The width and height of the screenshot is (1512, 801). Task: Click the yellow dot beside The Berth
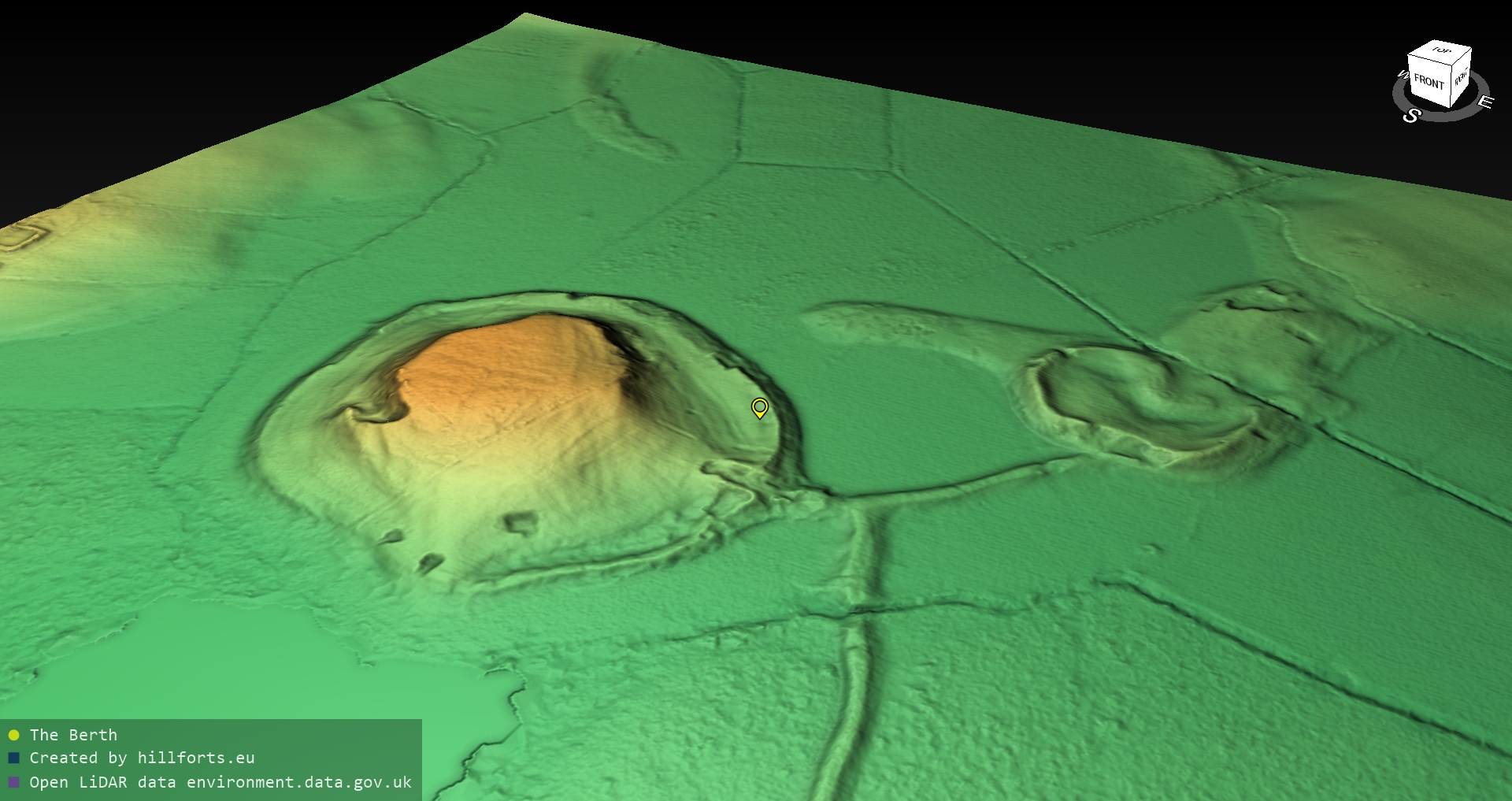point(13,735)
